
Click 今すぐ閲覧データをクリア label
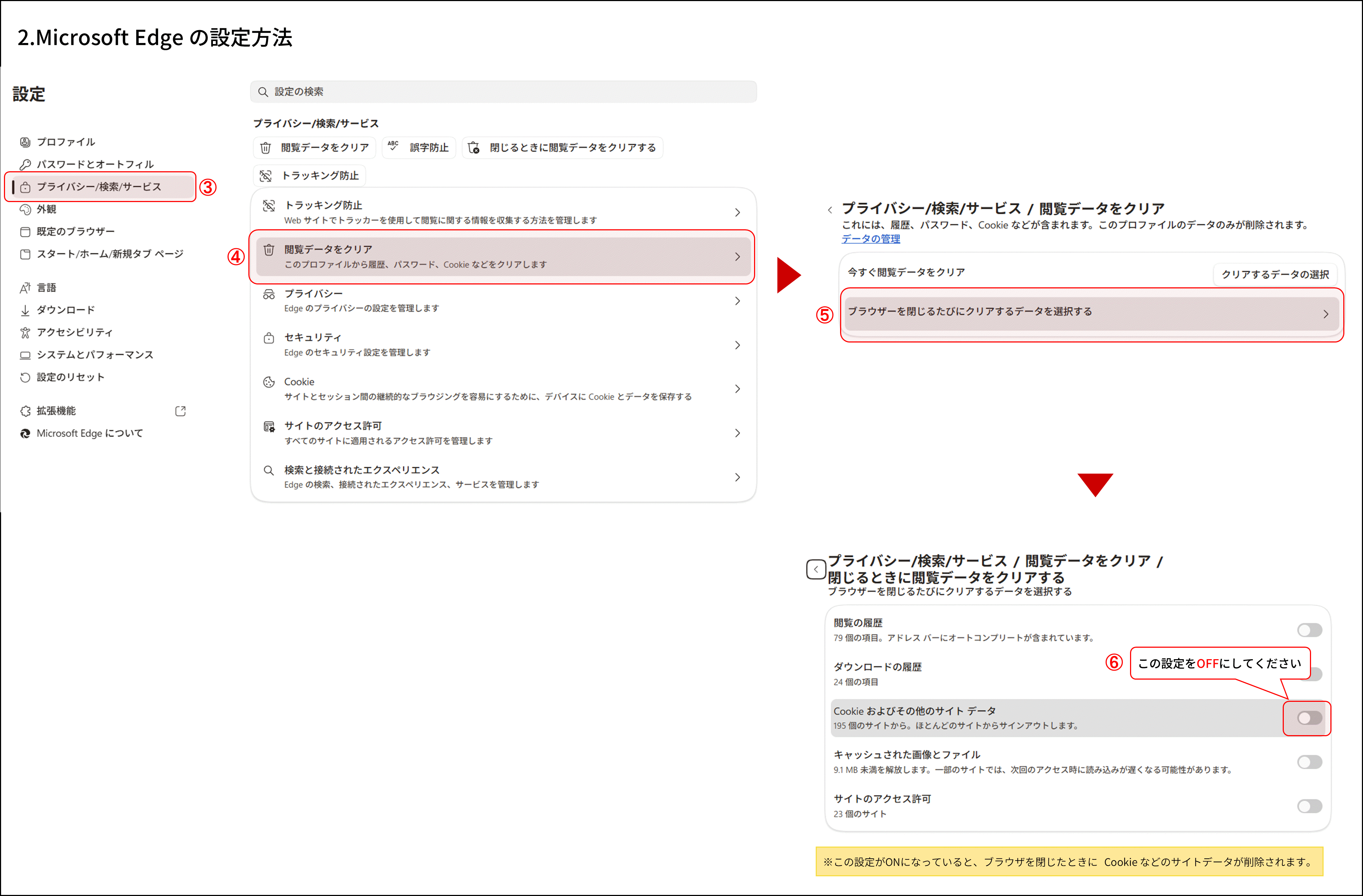[906, 273]
